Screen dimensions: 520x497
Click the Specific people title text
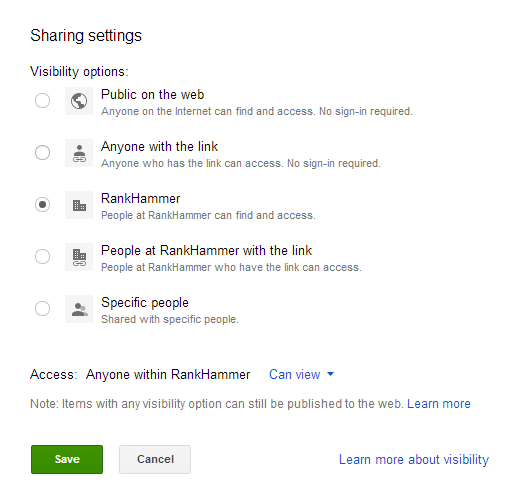click(145, 303)
